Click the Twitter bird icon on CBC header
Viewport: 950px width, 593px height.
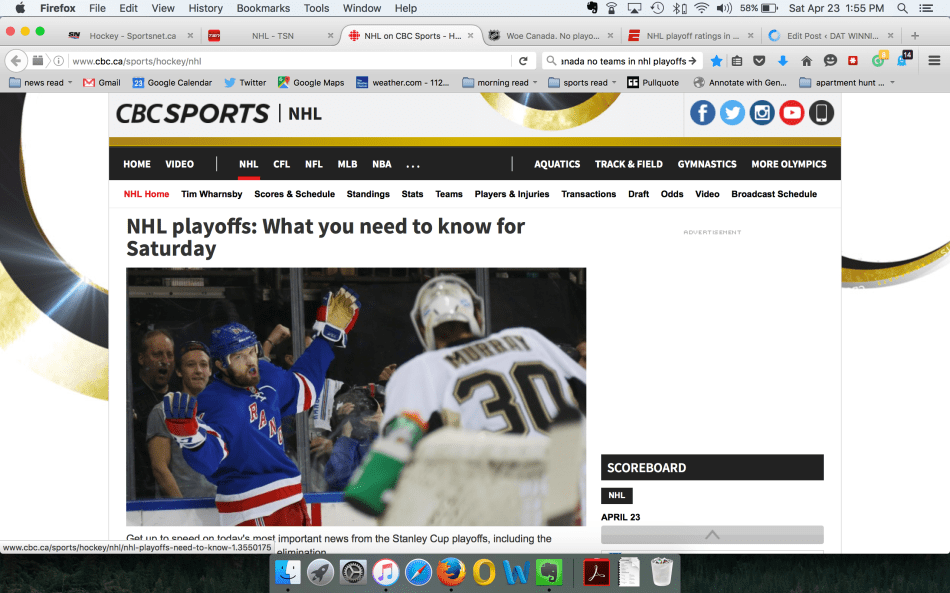coord(732,113)
